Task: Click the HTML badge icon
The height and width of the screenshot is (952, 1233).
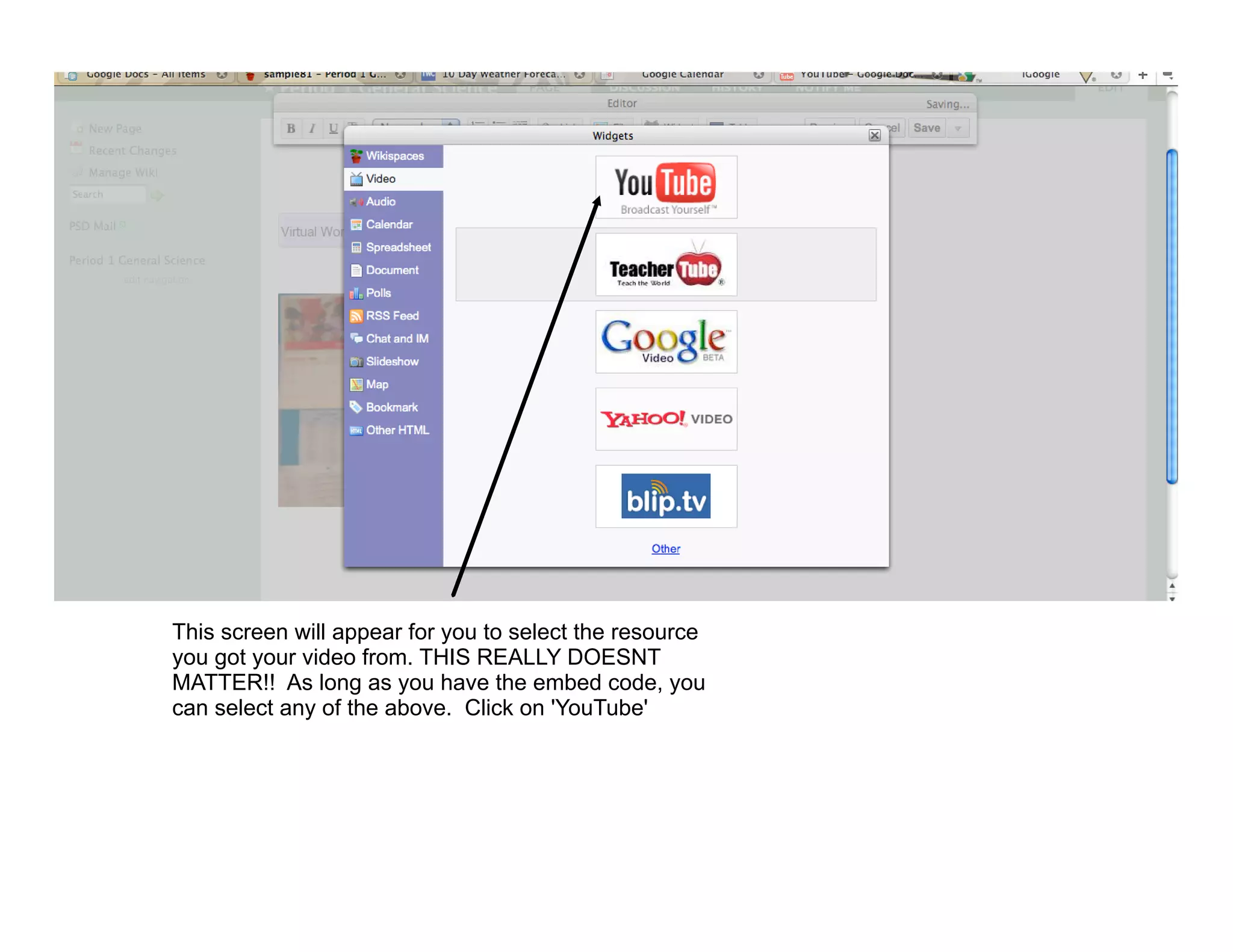Action: point(356,430)
